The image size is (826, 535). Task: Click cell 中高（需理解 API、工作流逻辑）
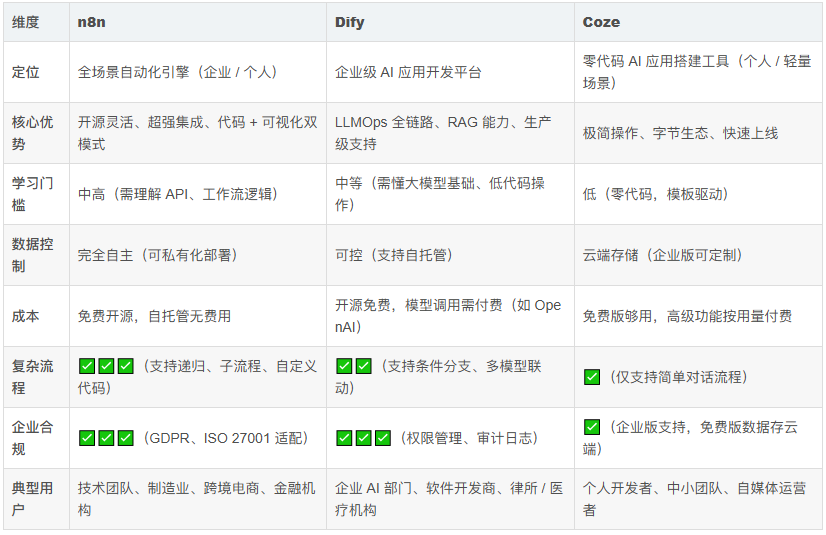click(x=198, y=194)
